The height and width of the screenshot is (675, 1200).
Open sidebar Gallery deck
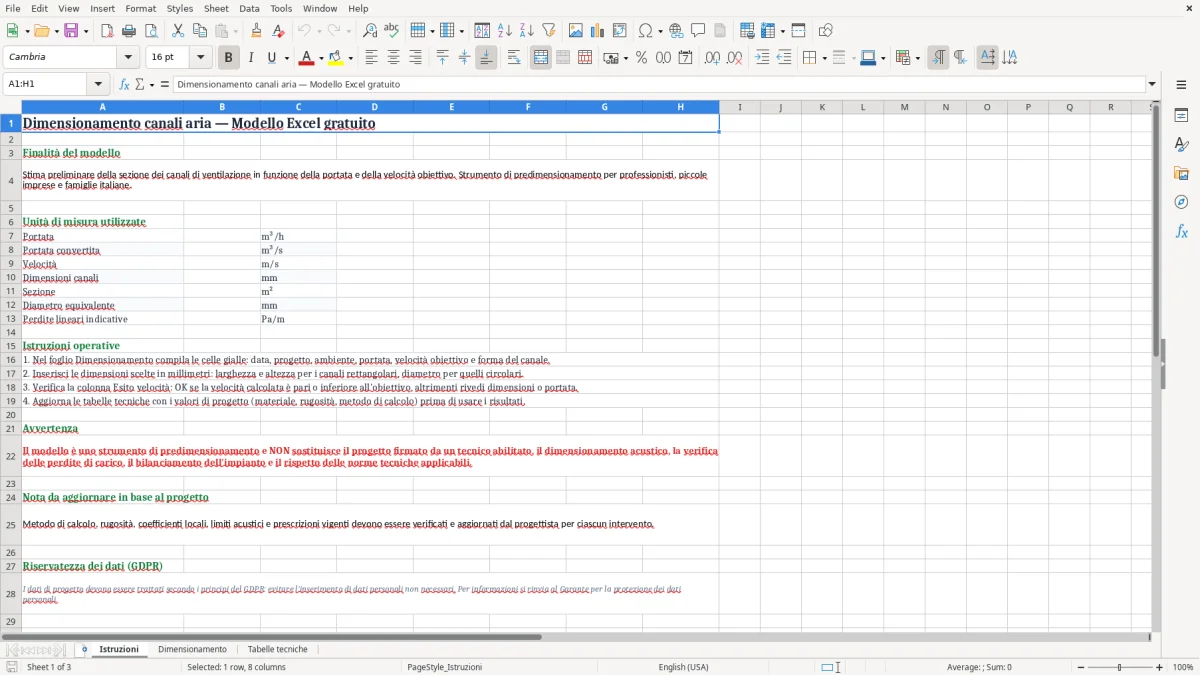click(x=1181, y=174)
